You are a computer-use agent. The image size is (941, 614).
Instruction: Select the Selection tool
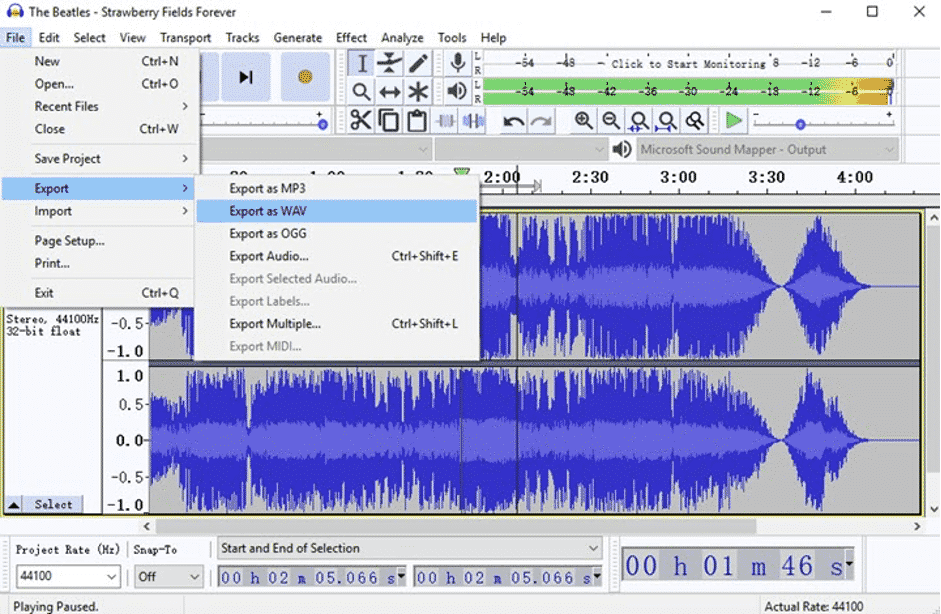[x=360, y=63]
